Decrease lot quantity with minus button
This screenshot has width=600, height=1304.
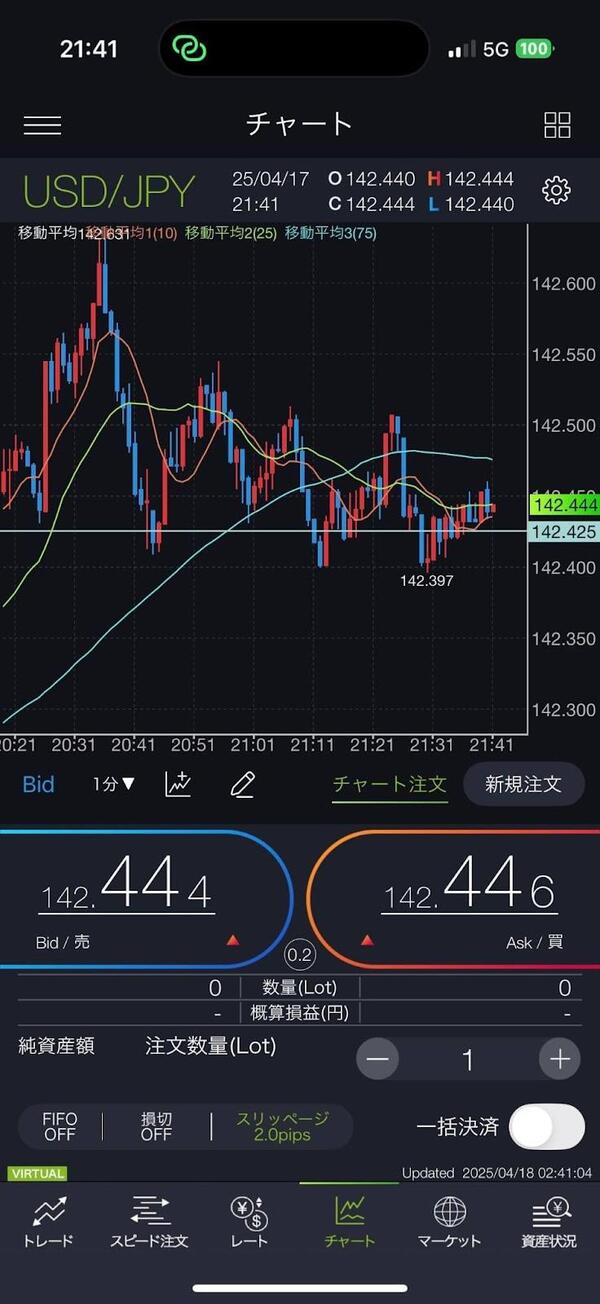tap(378, 1059)
